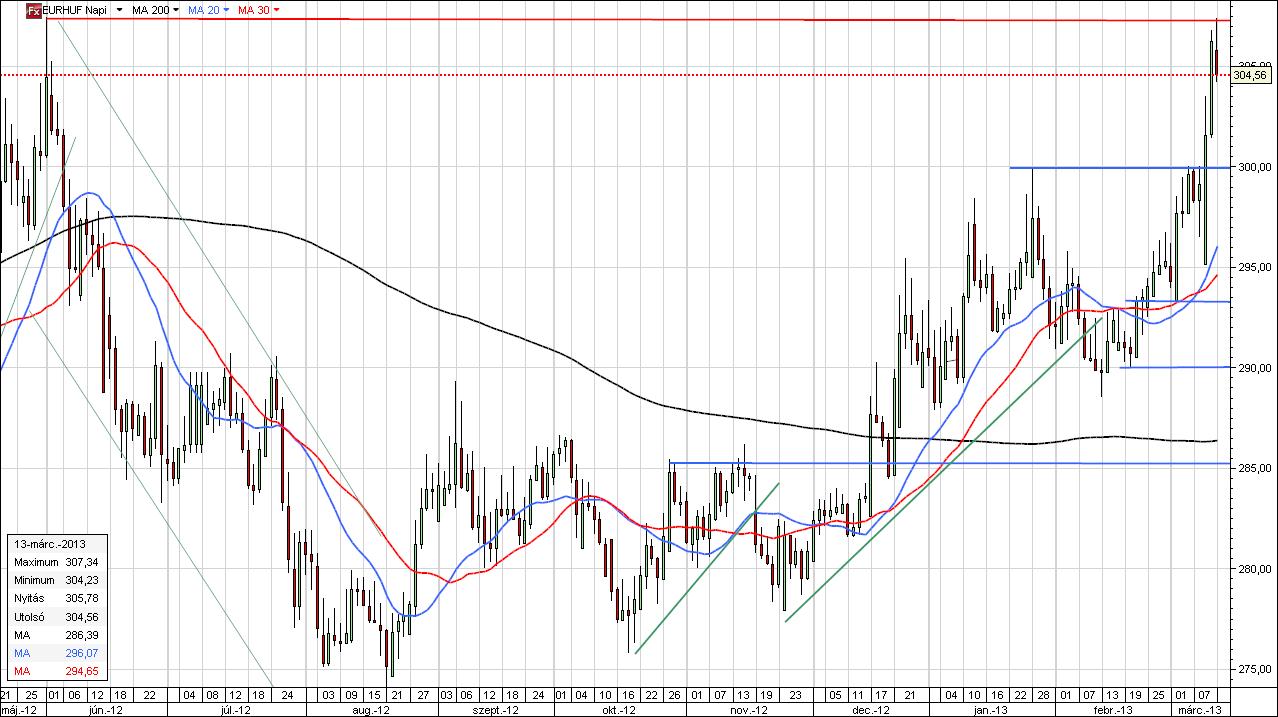Click the nov.-12 month label
The image size is (1278, 717).
(x=749, y=709)
